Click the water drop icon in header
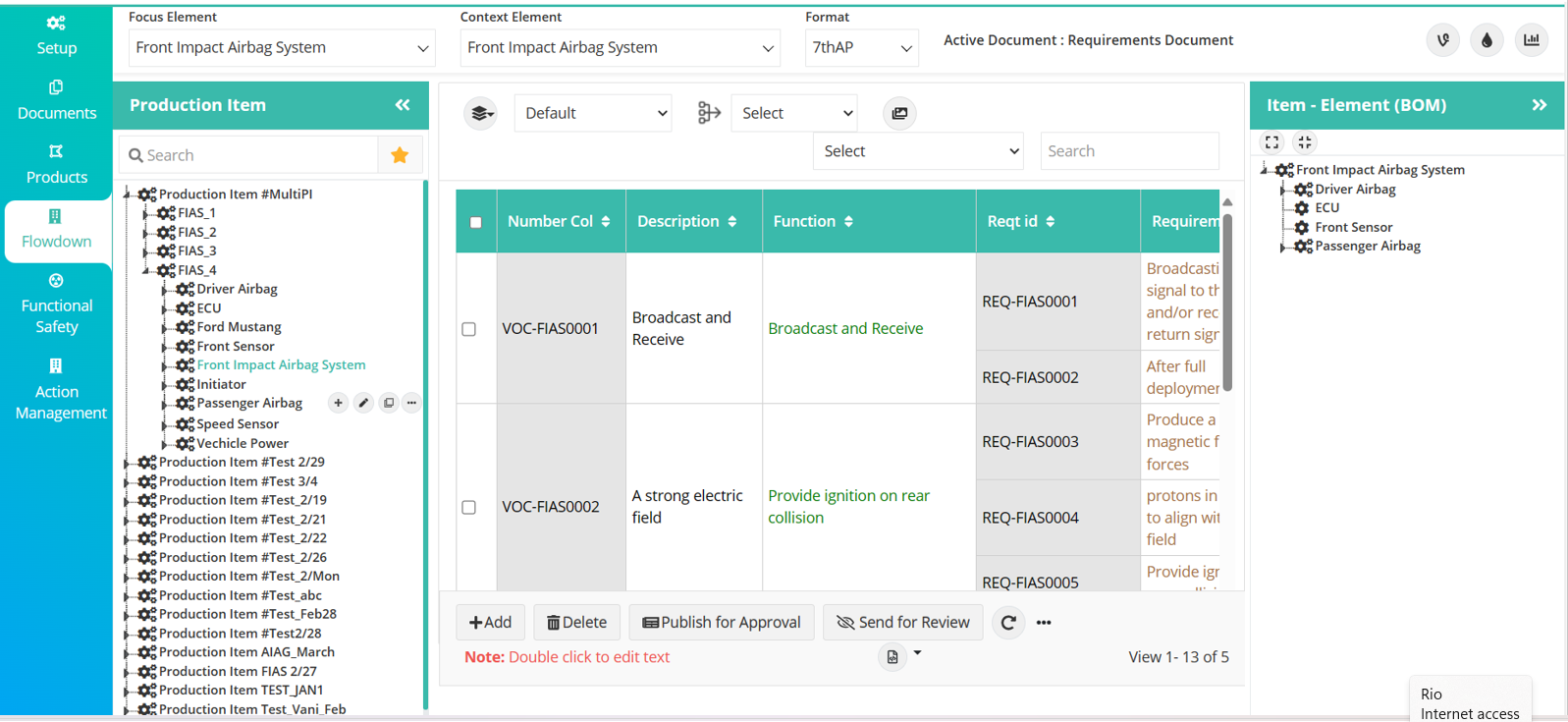This screenshot has width=1568, height=722. [1487, 40]
